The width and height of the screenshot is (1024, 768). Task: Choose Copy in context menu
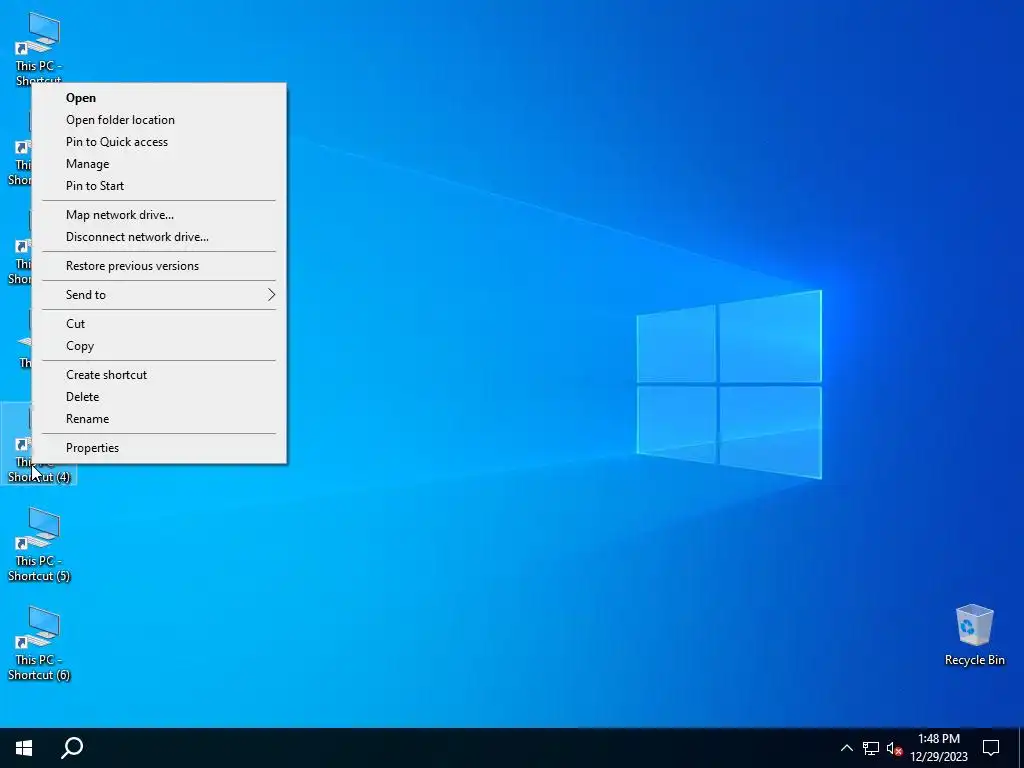159,346
